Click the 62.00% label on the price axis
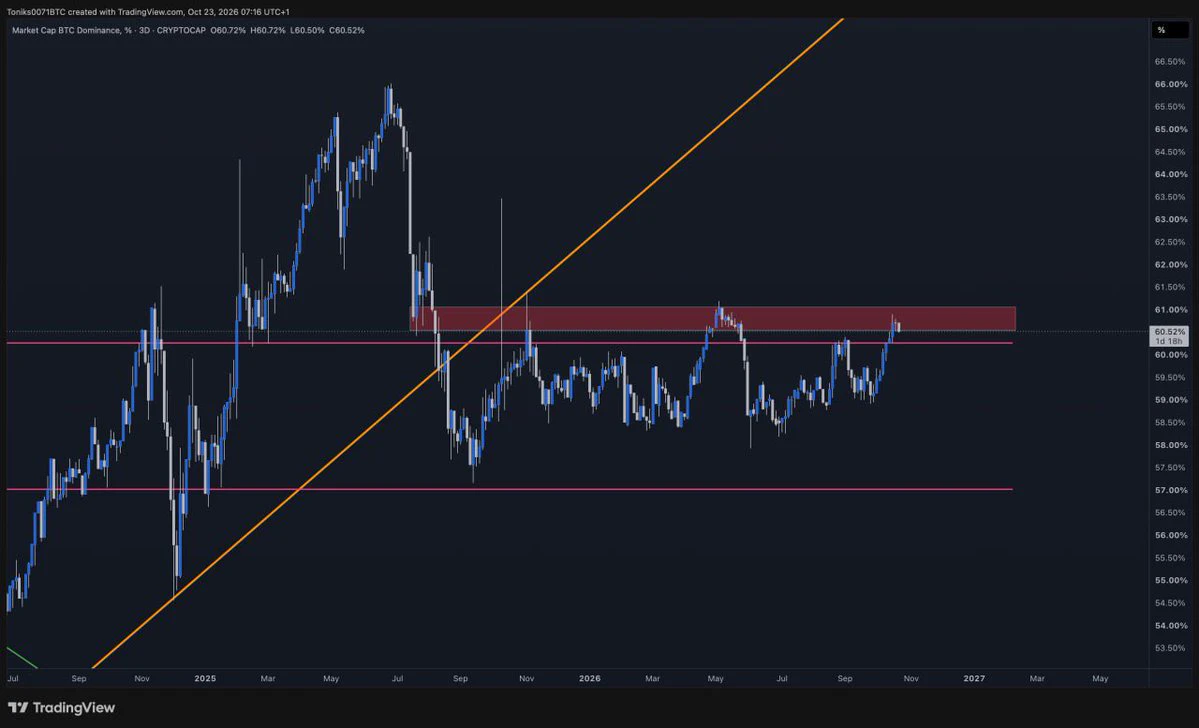Viewport: 1199px width, 728px height. point(1171,265)
